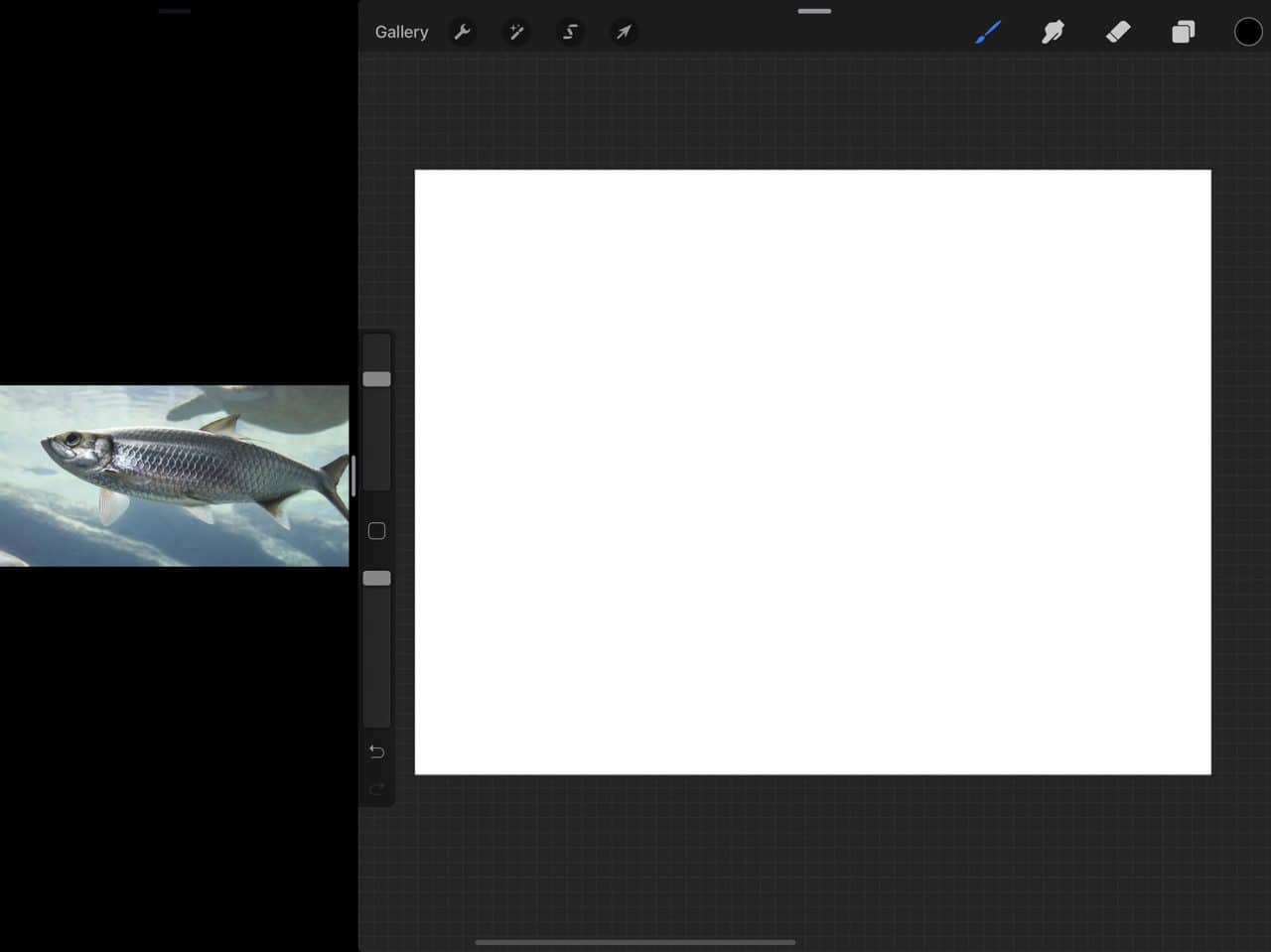
Task: Activate the Transform arrow tool
Action: point(624,32)
